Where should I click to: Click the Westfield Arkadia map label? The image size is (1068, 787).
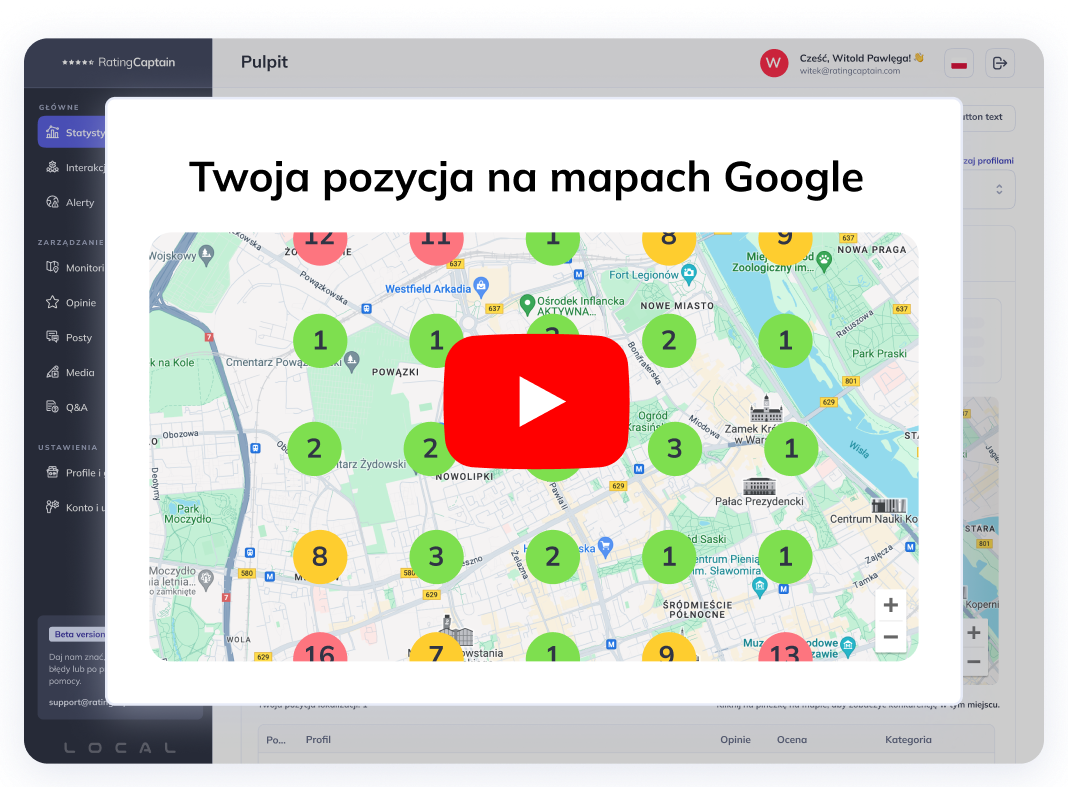(x=428, y=289)
